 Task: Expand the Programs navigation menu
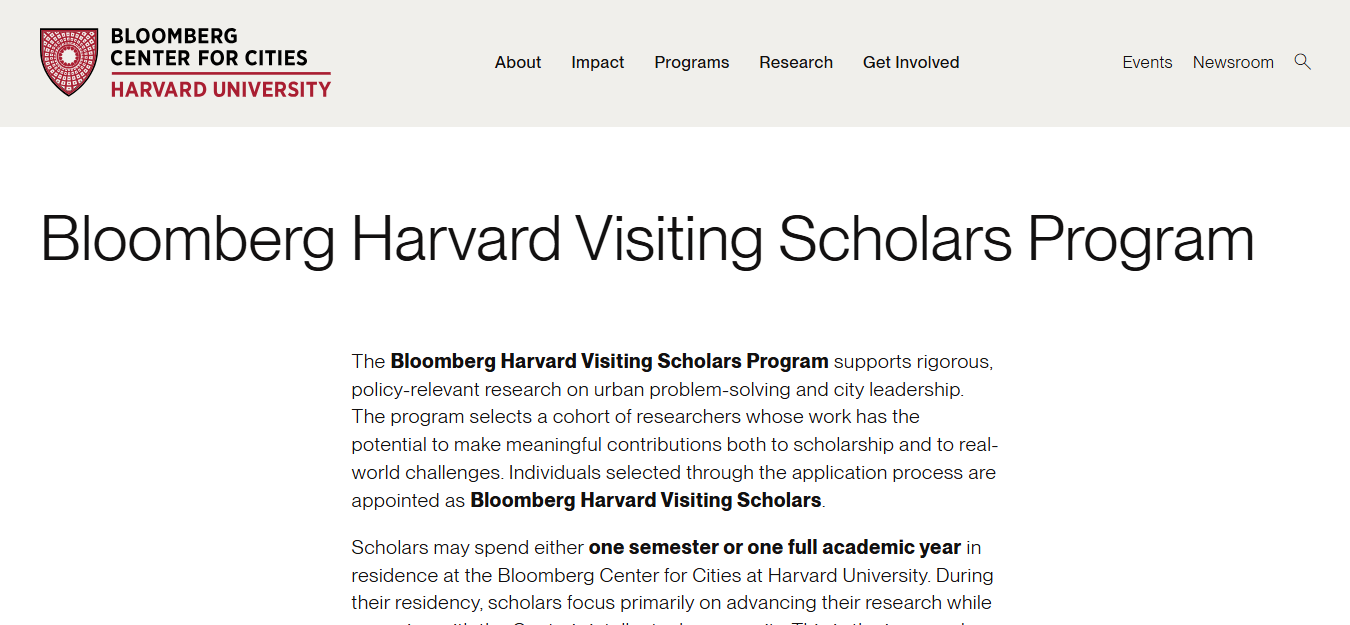click(x=692, y=62)
